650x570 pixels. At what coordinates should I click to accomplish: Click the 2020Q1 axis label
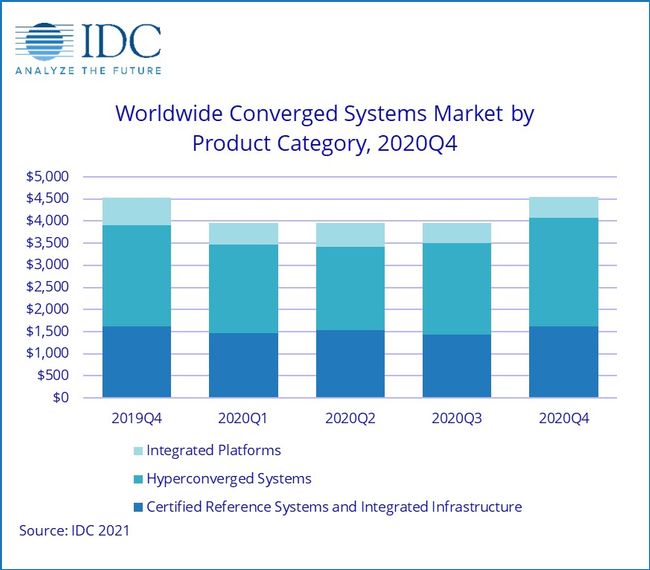[243, 418]
